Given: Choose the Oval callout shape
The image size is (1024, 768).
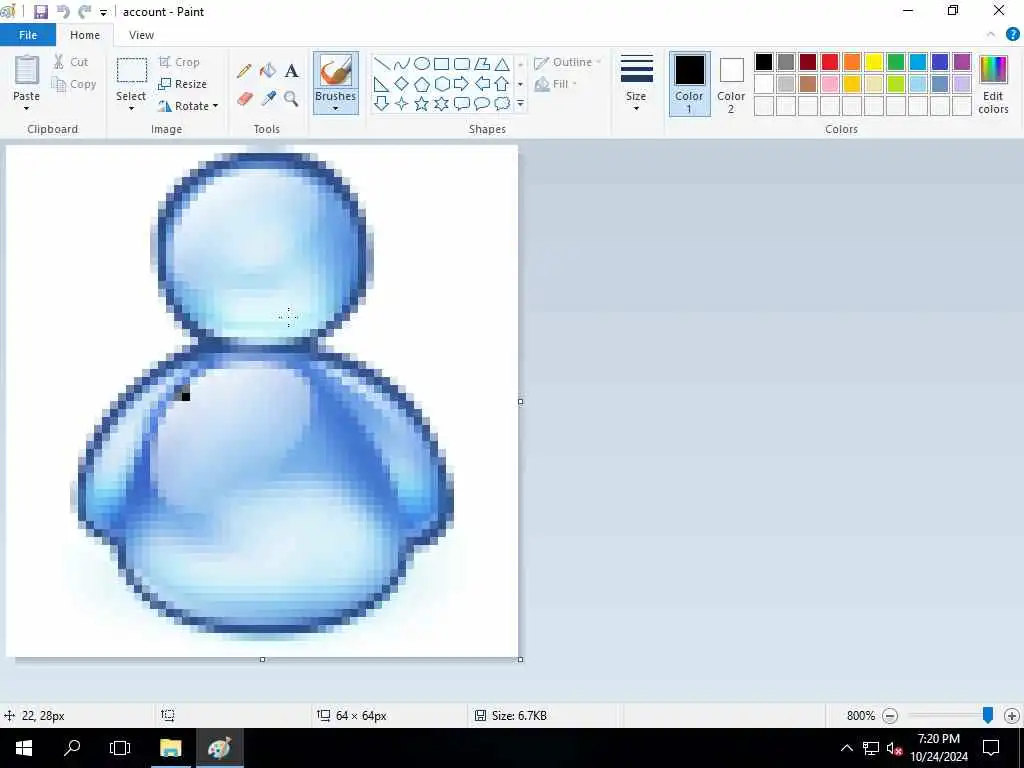Looking at the screenshot, I should (x=482, y=103).
